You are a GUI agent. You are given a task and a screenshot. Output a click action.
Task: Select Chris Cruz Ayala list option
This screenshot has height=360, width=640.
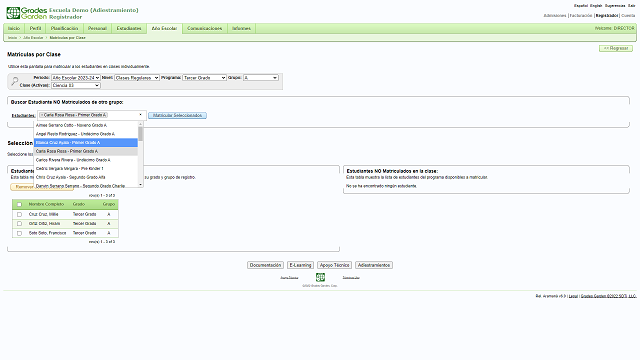click(x=86, y=177)
